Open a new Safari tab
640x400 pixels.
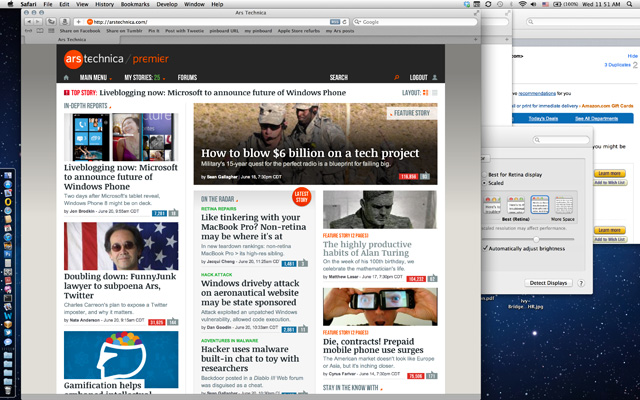click(475, 40)
